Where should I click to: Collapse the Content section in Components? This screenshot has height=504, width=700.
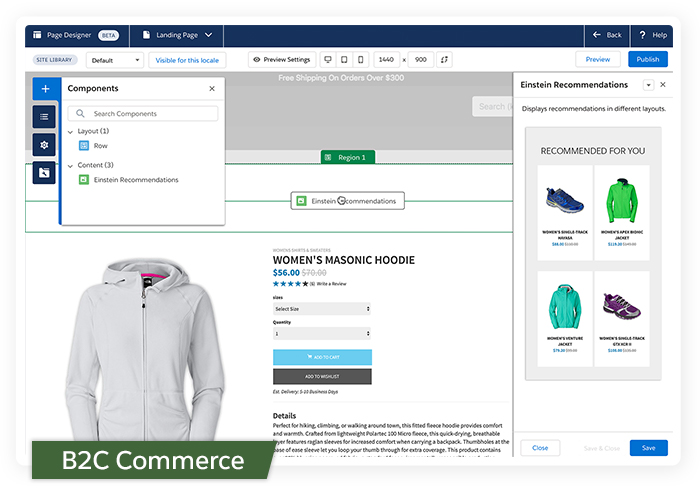tap(71, 165)
